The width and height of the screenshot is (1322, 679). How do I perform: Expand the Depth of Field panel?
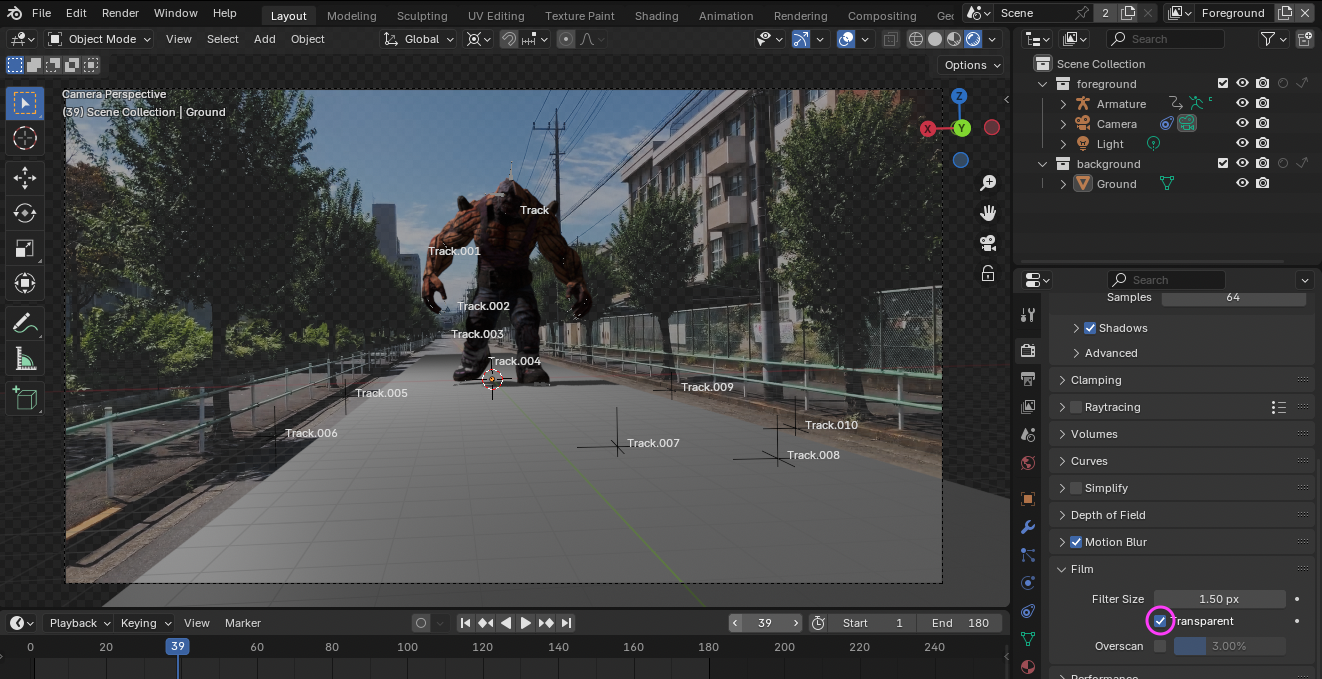click(1107, 515)
